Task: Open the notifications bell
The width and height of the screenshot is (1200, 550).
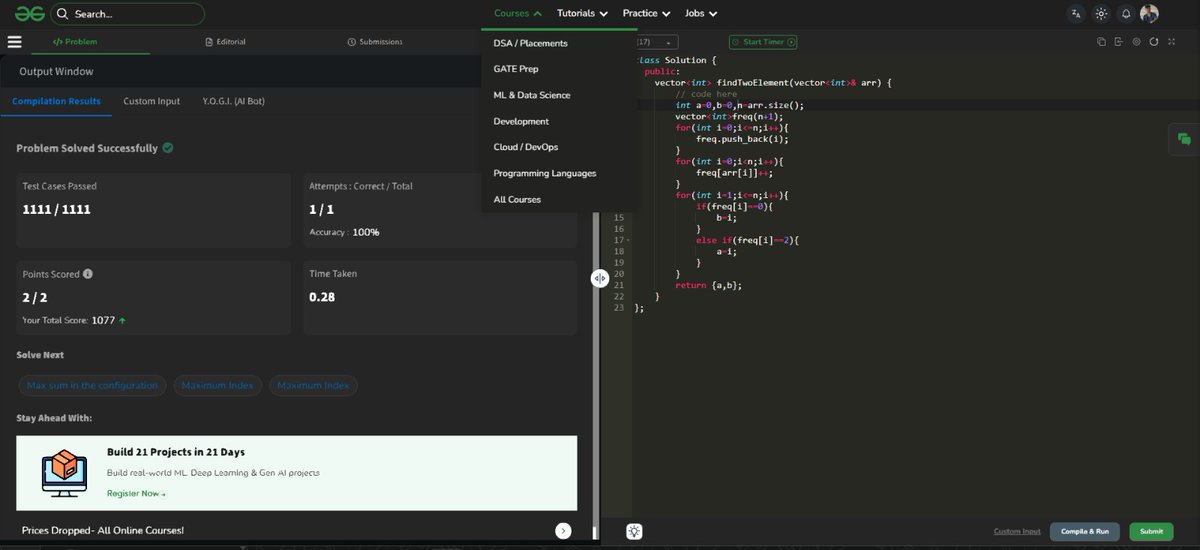Action: [1126, 14]
